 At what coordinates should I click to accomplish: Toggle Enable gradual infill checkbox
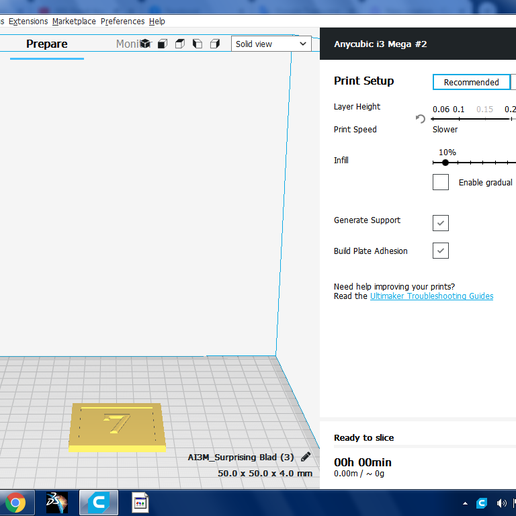440,182
